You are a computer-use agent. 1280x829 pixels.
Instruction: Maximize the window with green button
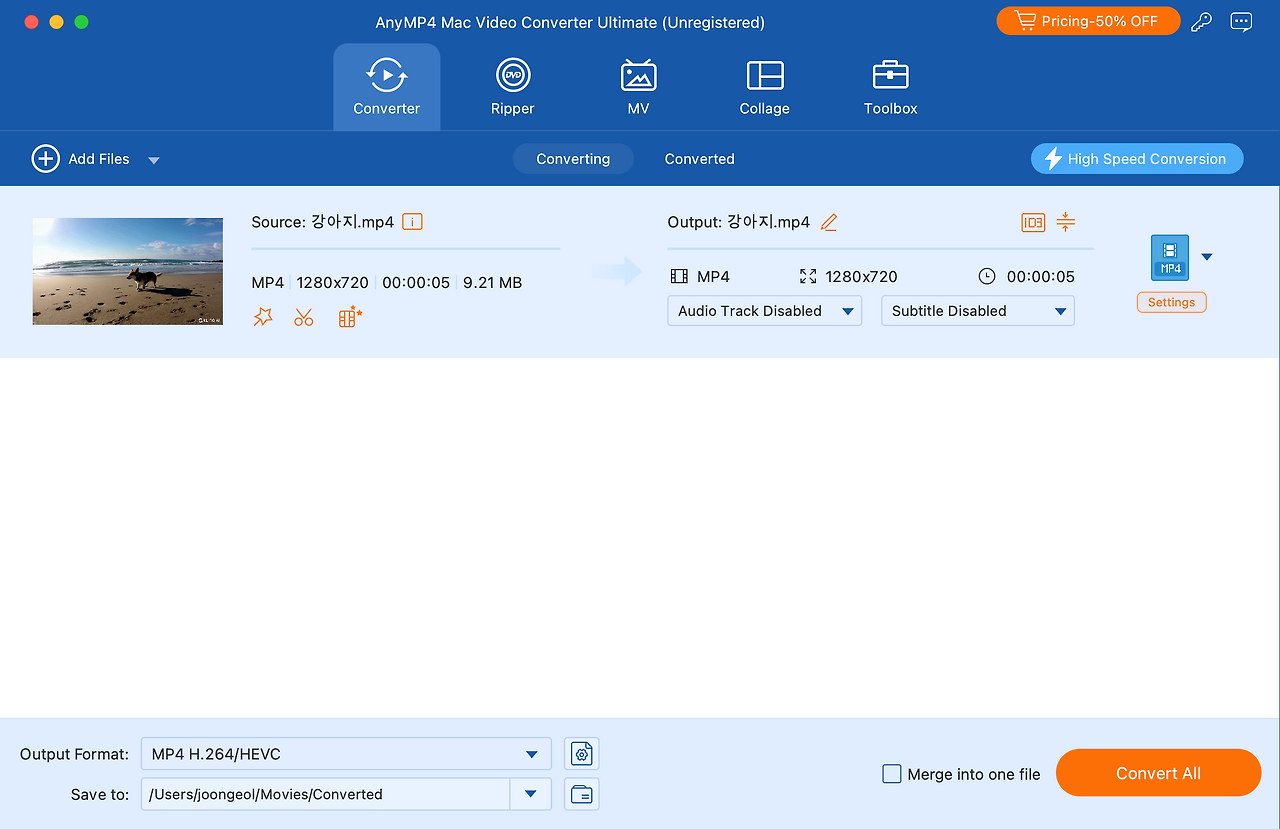point(82,22)
